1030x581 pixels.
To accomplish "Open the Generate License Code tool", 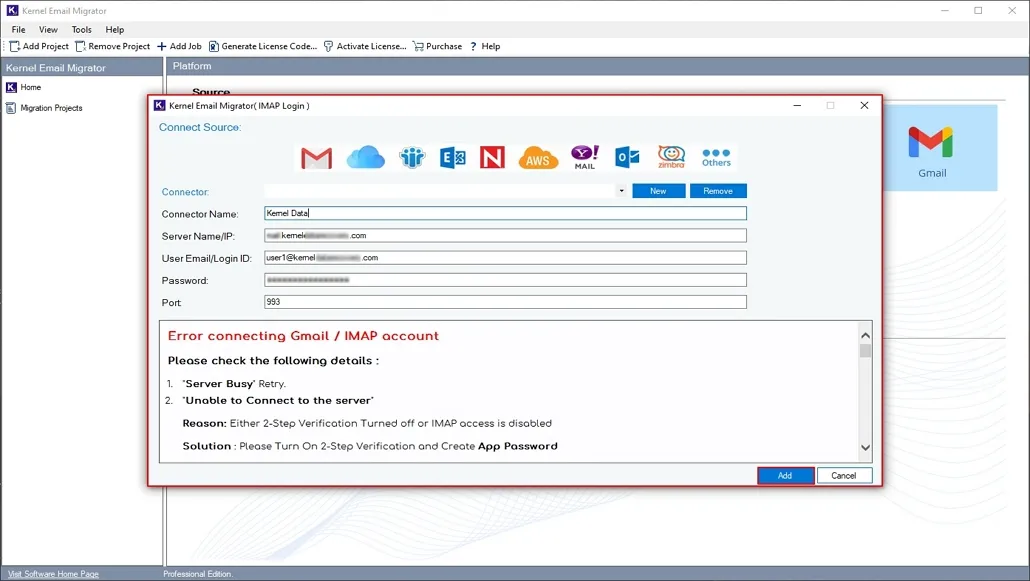I will click(264, 46).
